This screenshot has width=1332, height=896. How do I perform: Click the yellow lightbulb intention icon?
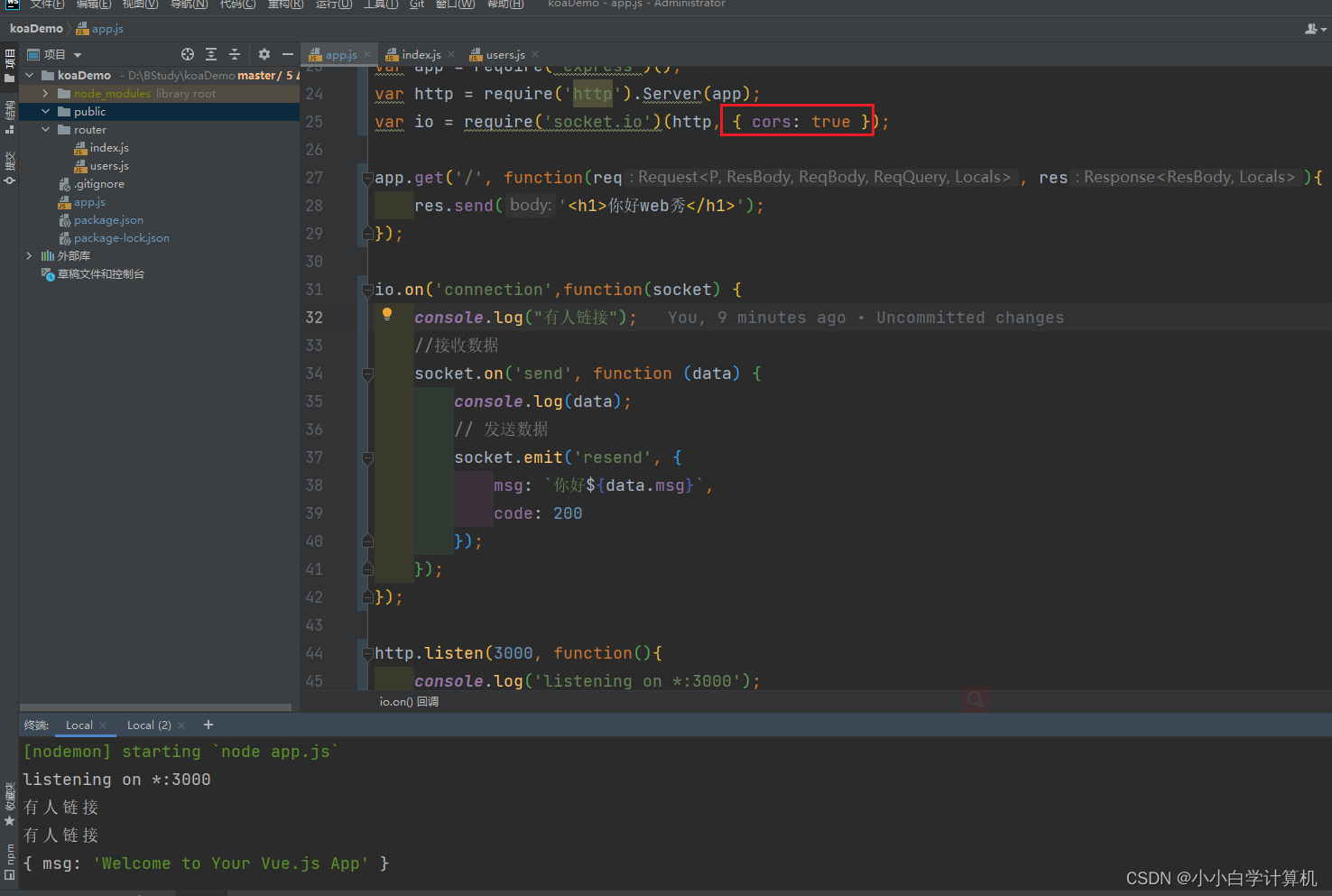[x=387, y=314]
